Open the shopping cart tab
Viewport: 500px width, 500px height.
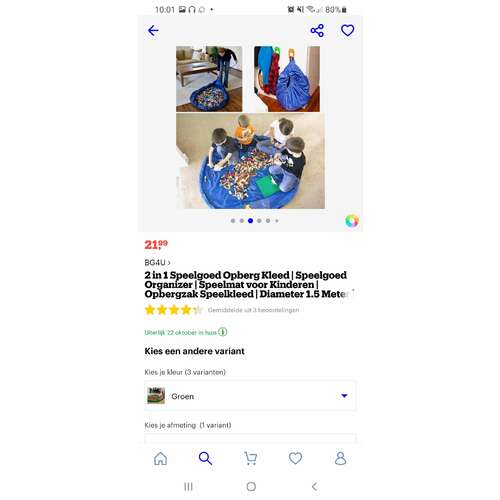coord(250,458)
